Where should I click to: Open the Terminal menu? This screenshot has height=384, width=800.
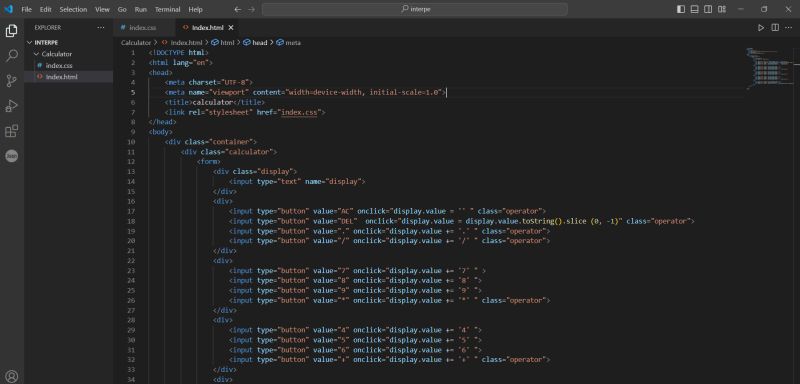[x=167, y=9]
